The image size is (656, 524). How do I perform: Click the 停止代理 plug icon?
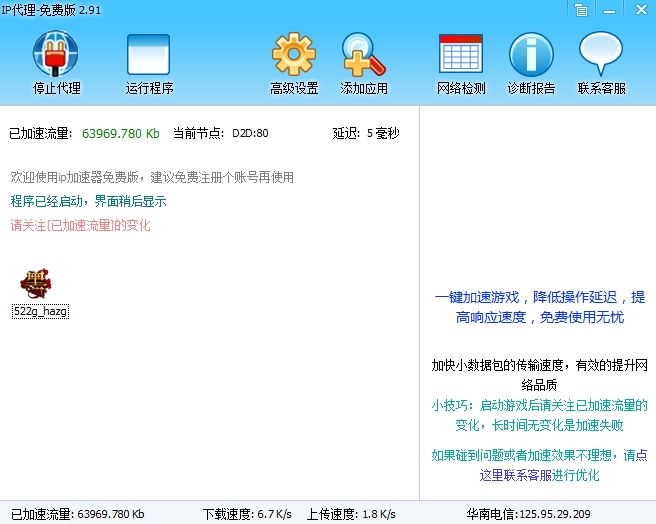click(x=56, y=54)
